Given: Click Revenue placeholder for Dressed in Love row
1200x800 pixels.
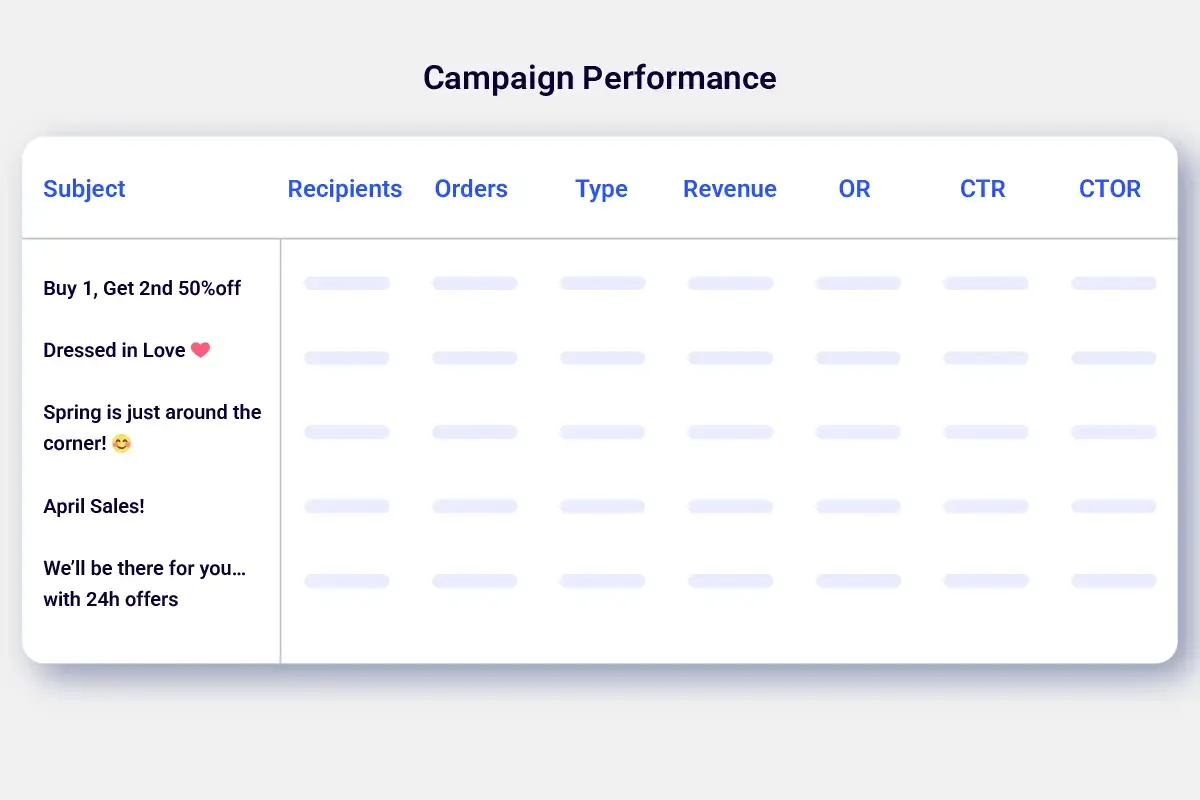Looking at the screenshot, I should (x=731, y=358).
